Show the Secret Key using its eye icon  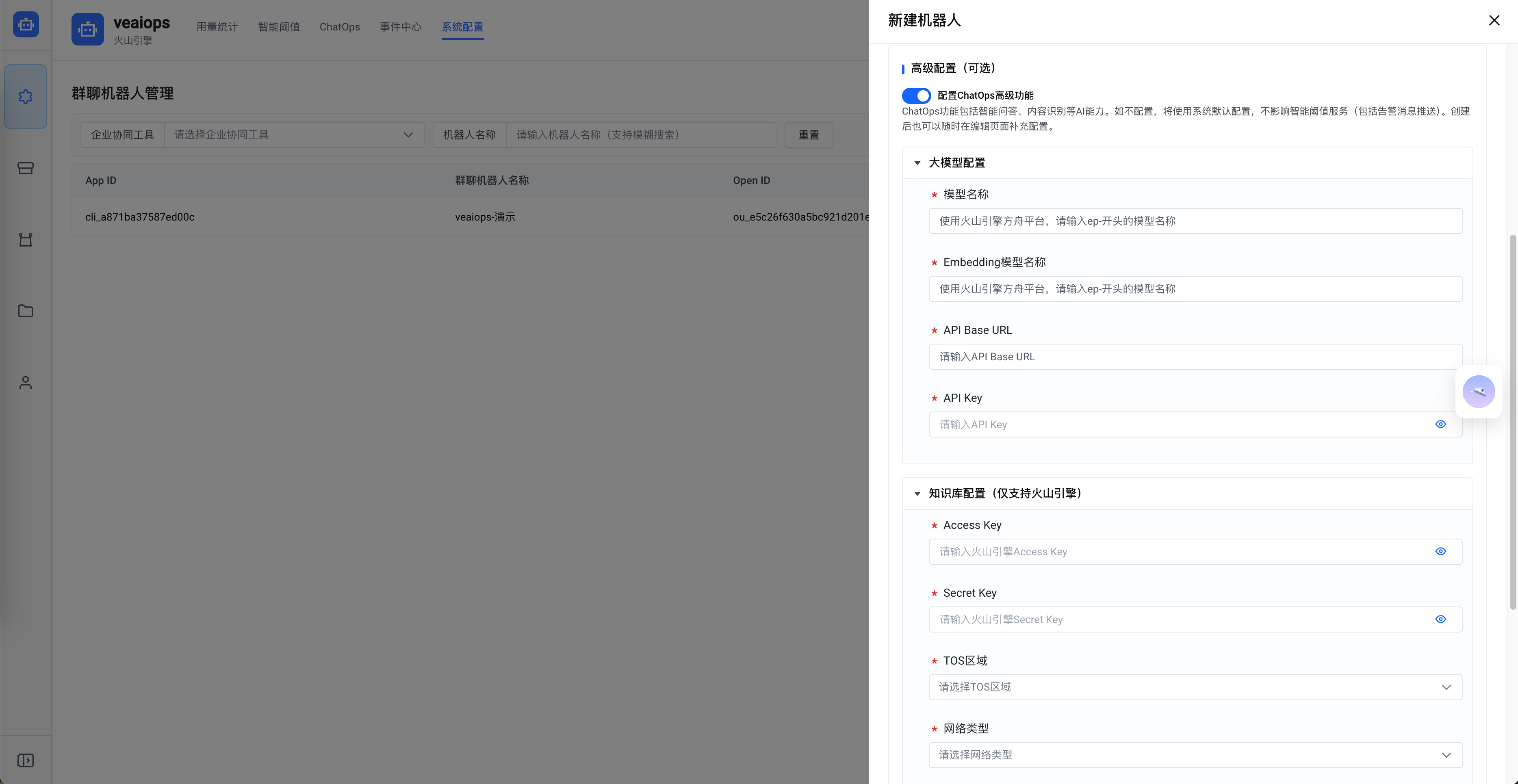(1440, 619)
